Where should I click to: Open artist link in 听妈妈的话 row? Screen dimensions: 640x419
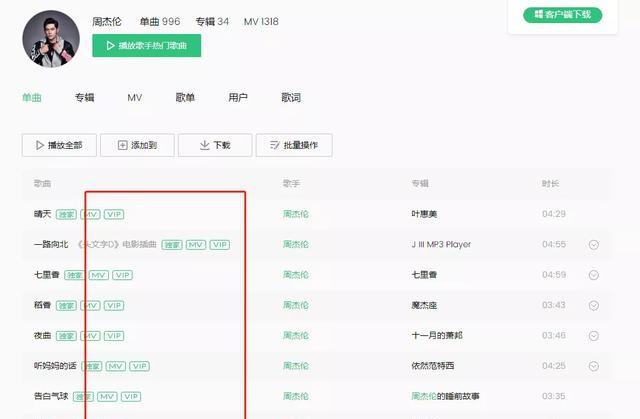coord(296,366)
